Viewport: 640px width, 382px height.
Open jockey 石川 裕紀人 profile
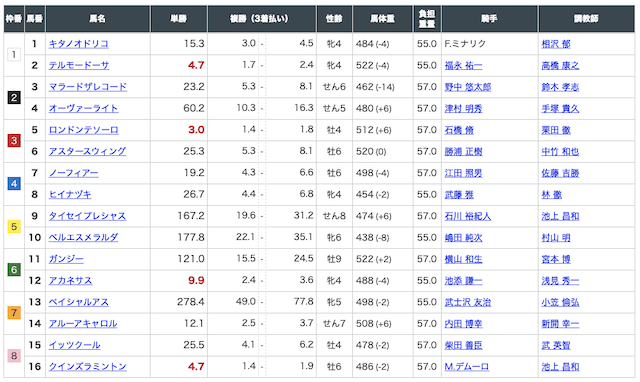coord(468,216)
